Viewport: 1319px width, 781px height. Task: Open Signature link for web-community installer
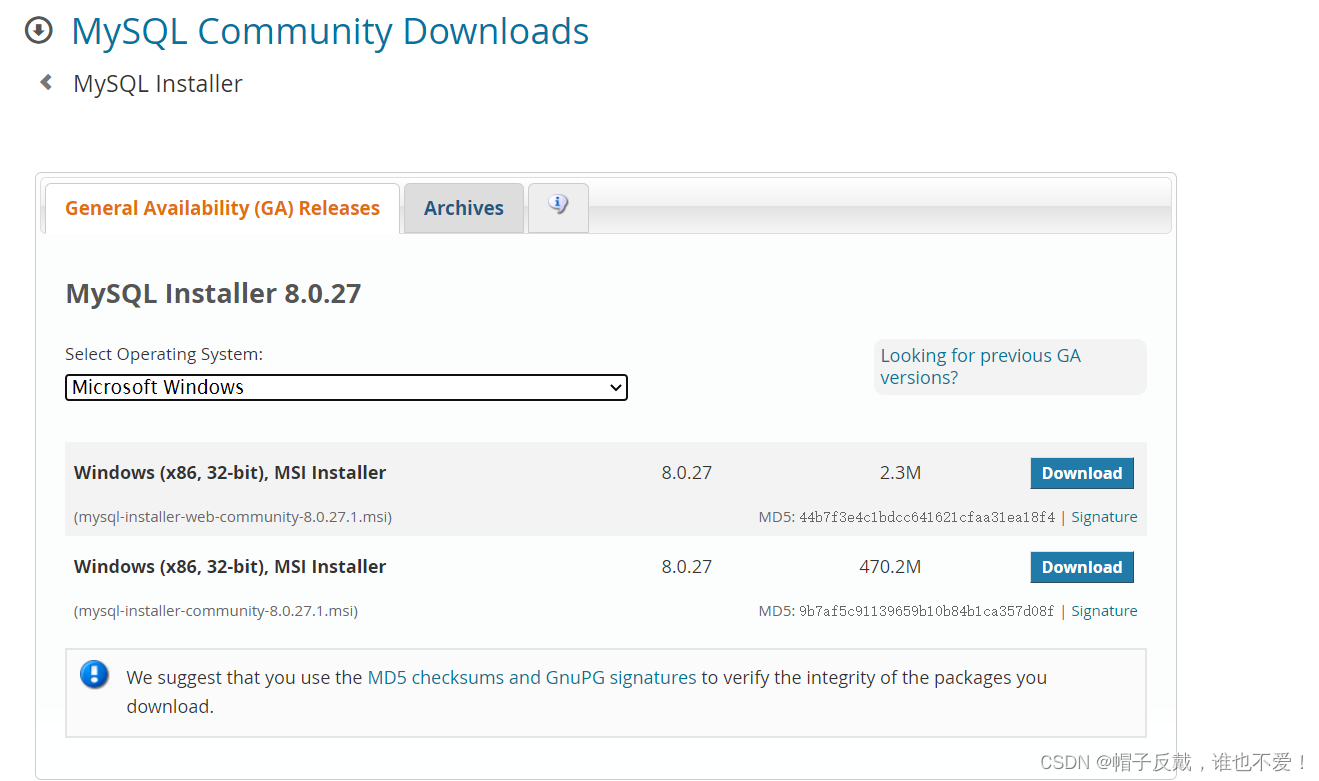coord(1104,517)
